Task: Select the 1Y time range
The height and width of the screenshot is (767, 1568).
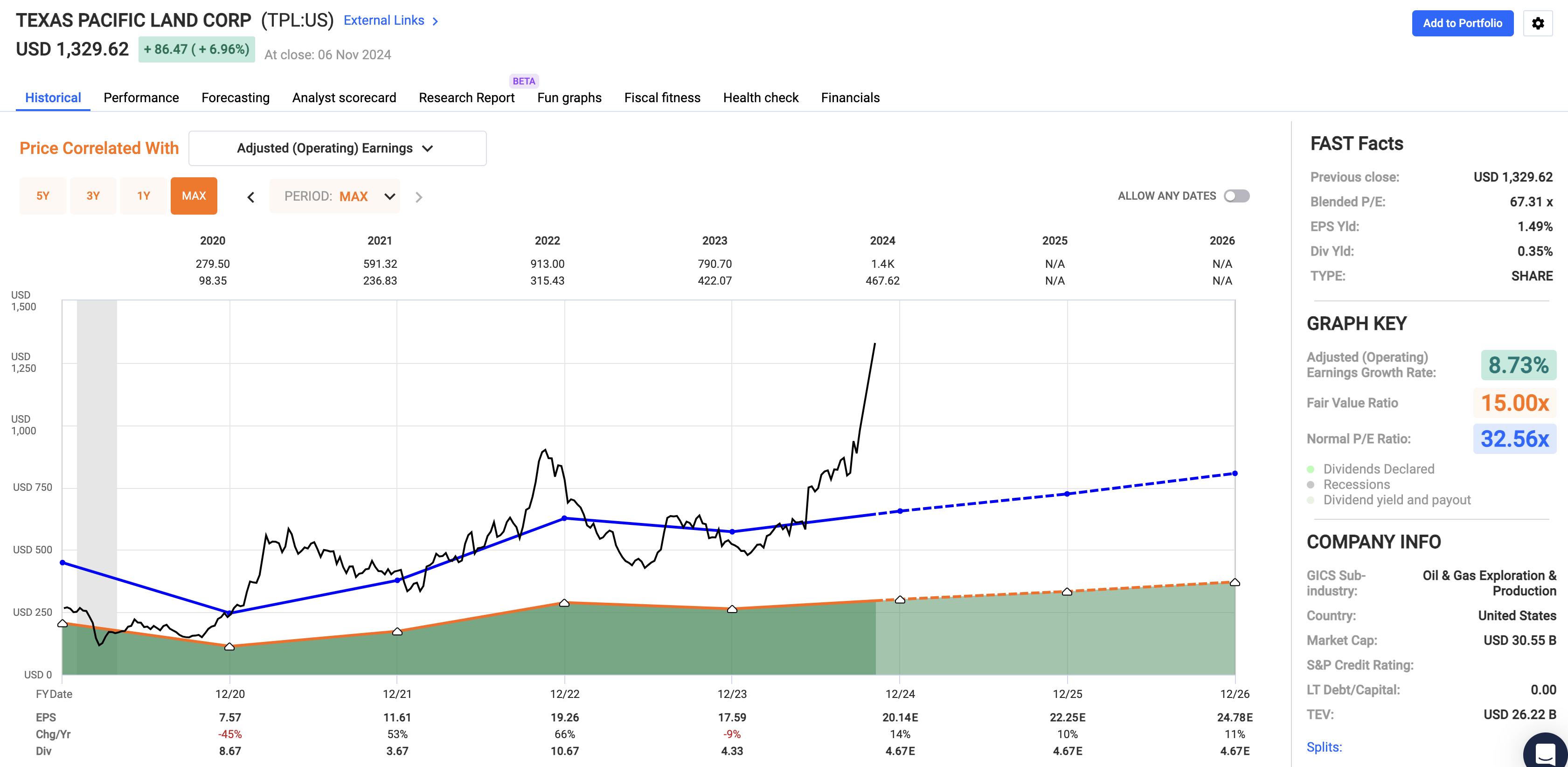Action: 144,195
